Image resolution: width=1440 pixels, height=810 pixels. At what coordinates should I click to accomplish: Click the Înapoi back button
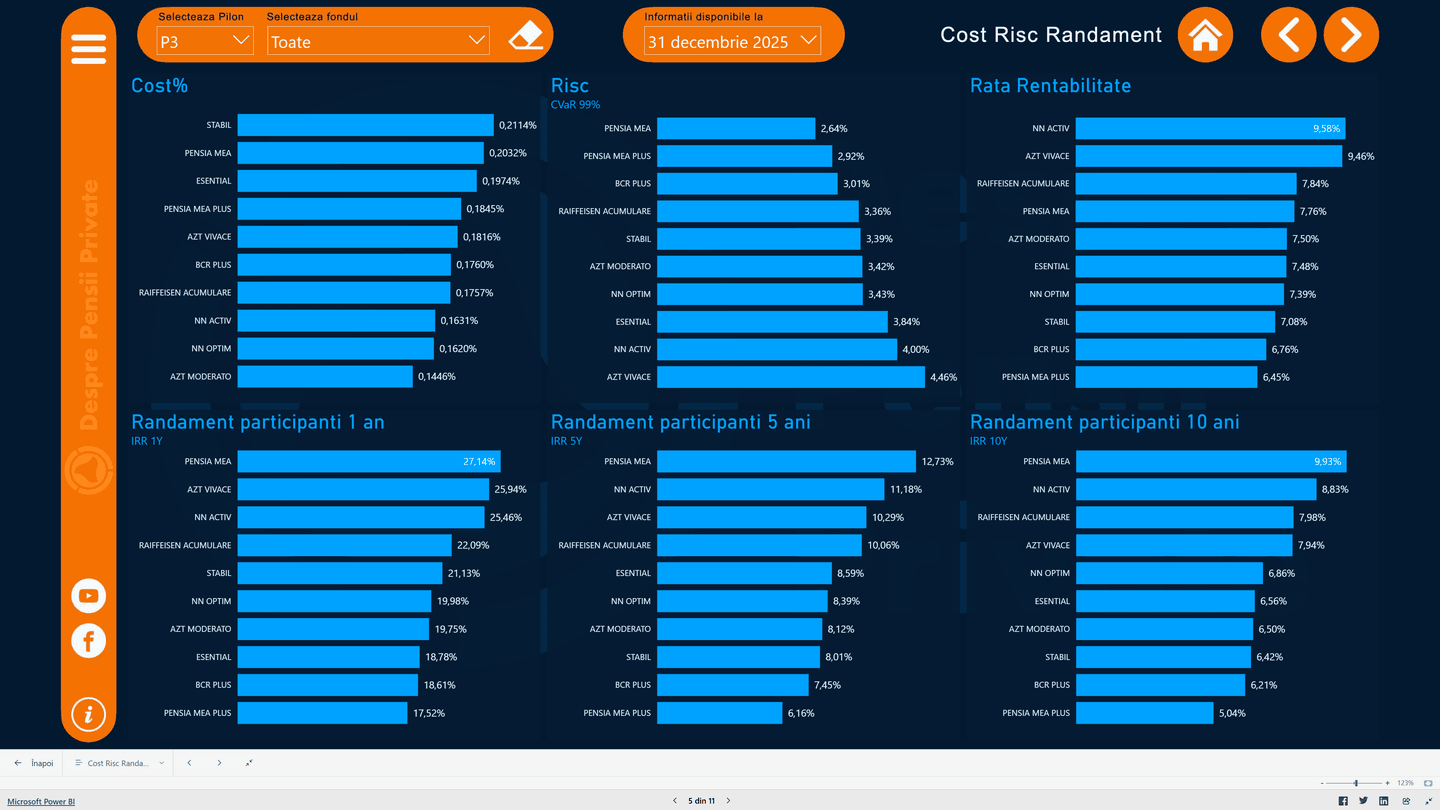tap(34, 763)
